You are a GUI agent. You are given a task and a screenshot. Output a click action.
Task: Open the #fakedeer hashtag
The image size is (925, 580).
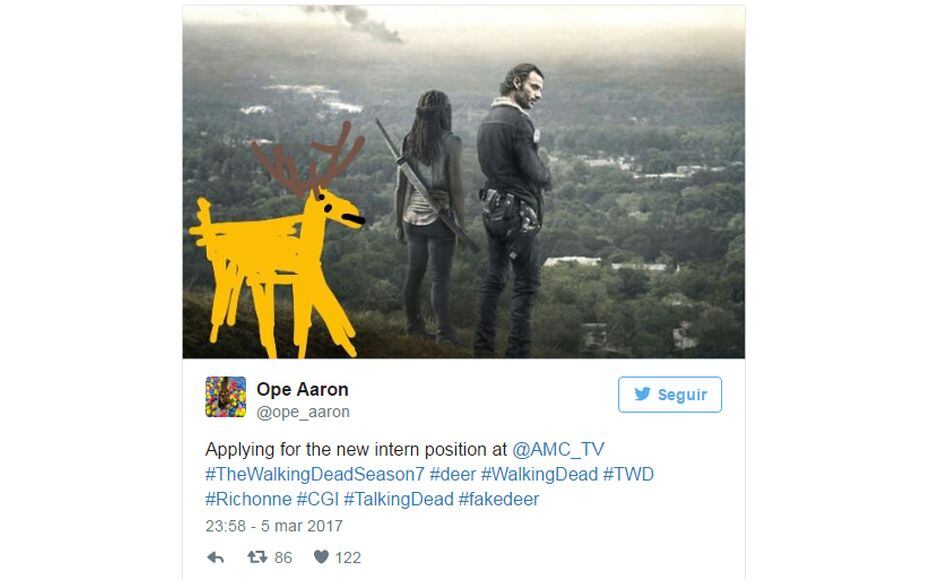498,499
